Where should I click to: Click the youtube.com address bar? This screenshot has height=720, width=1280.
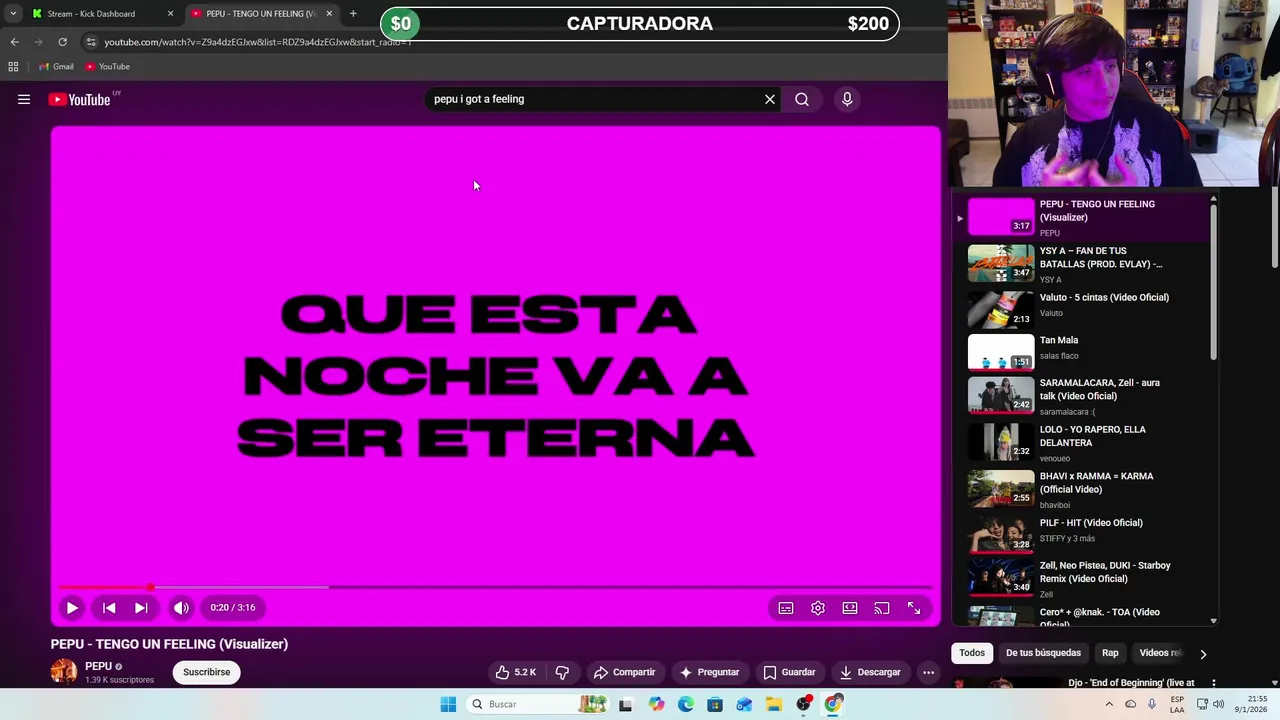click(257, 42)
